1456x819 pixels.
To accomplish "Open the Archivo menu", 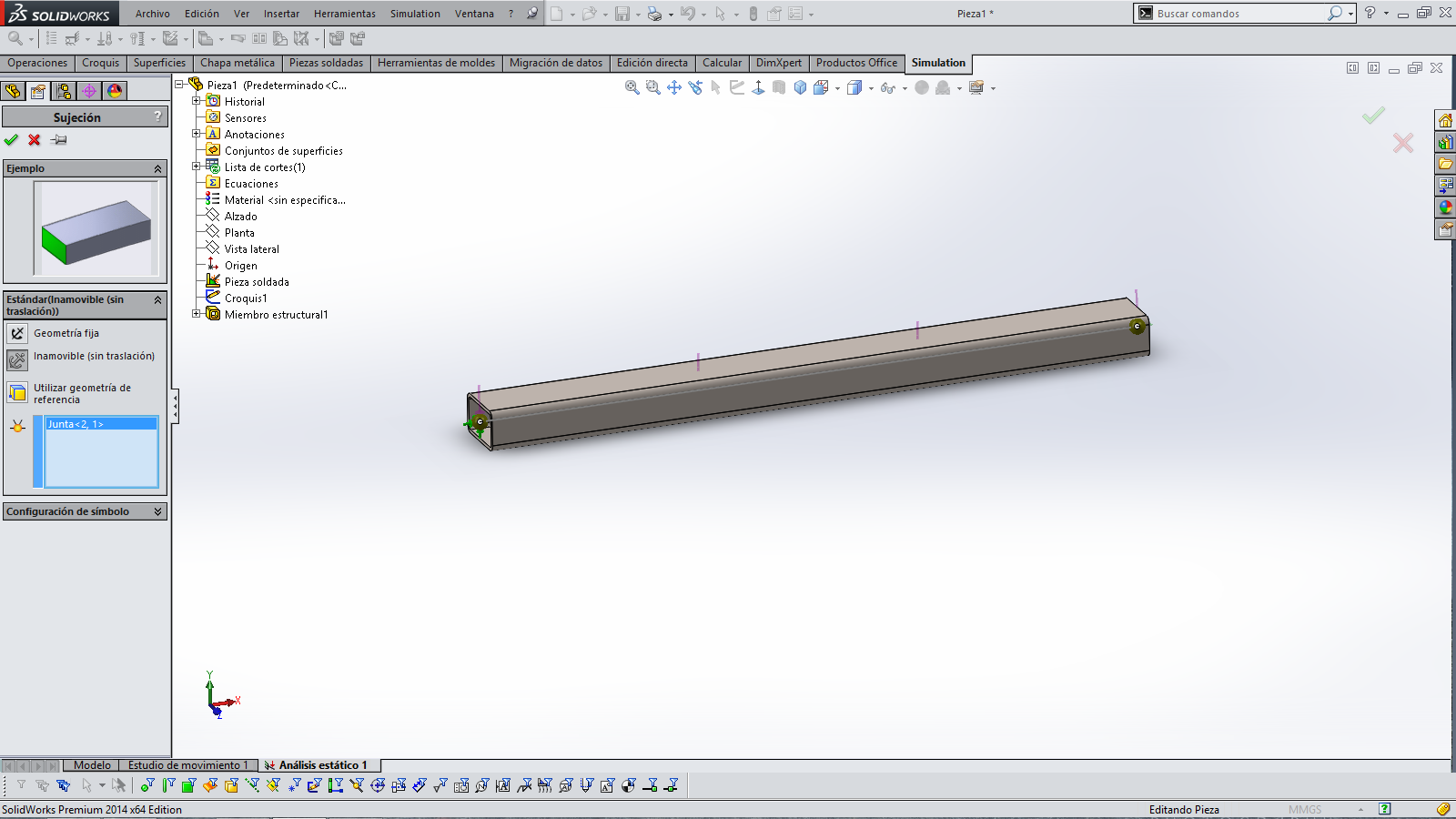I will point(152,14).
